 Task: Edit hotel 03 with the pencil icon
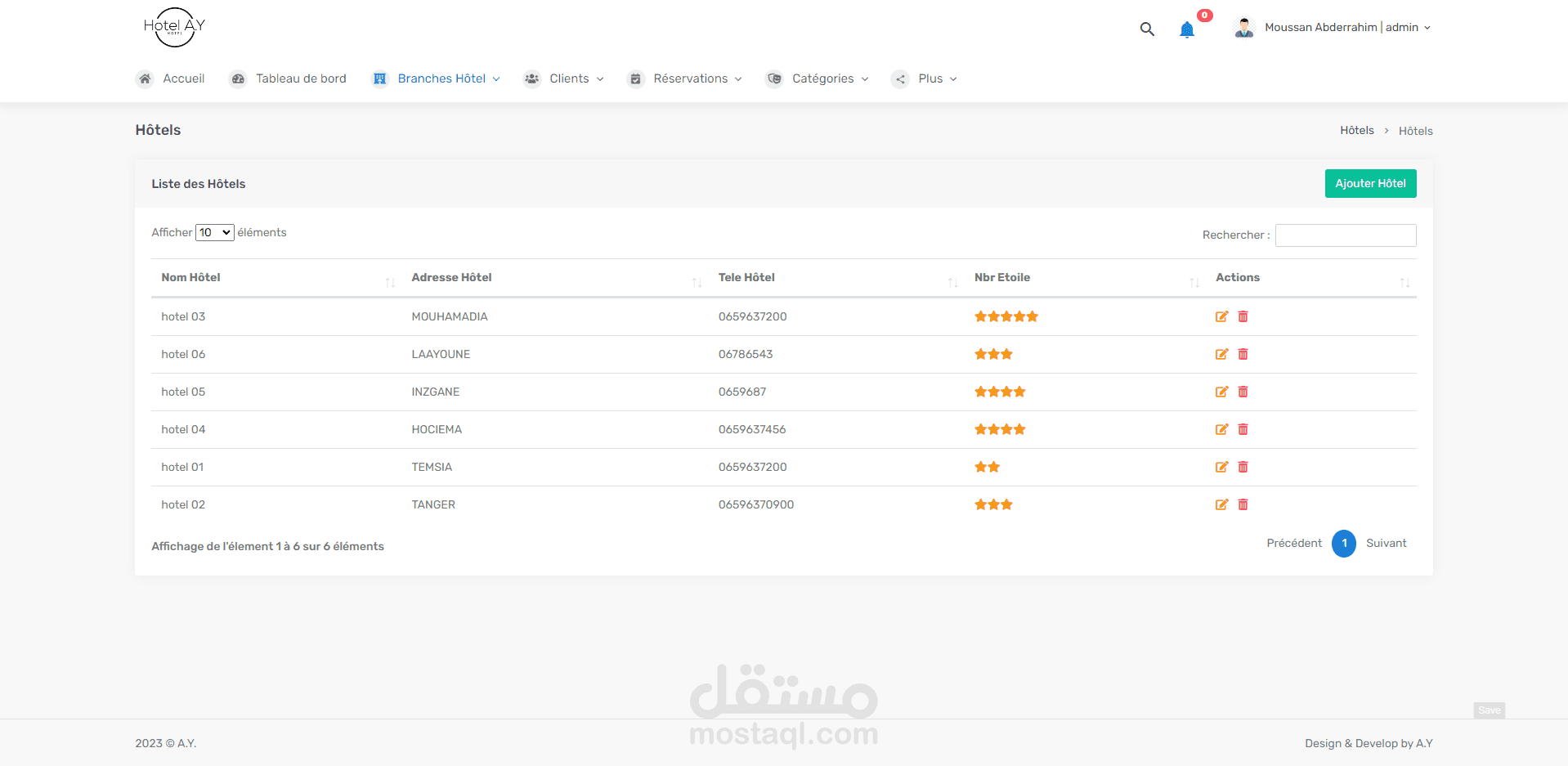click(1221, 316)
